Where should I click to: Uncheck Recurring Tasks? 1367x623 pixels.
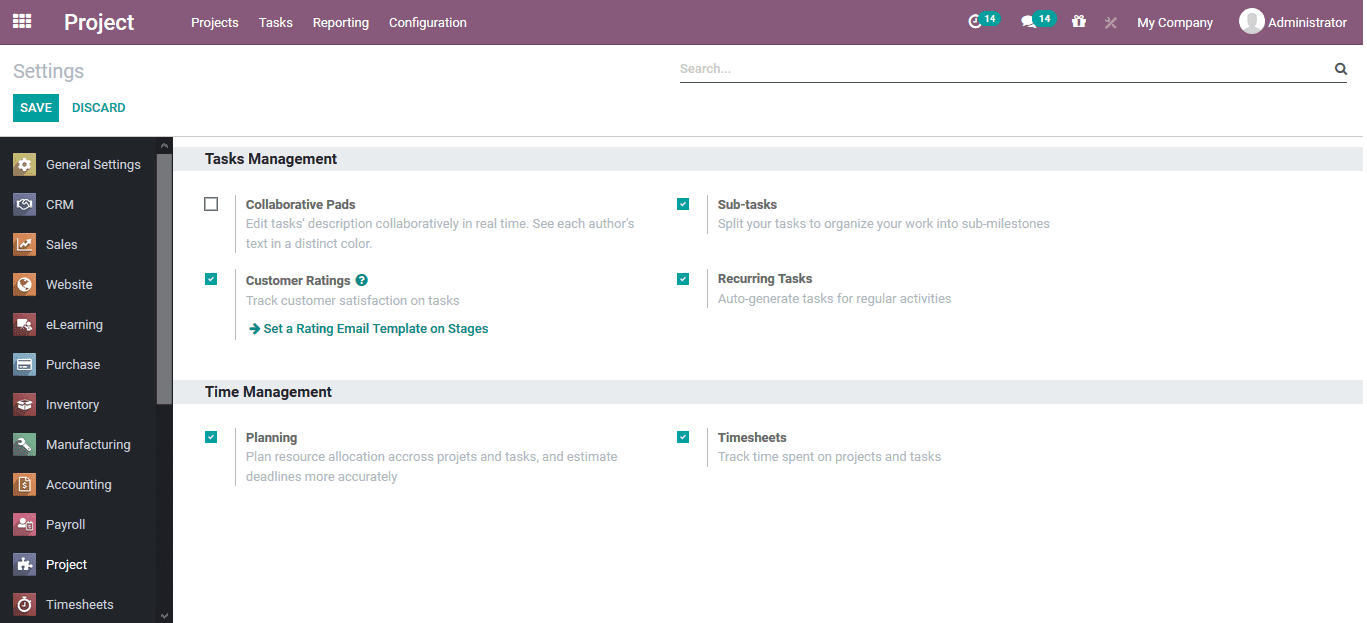pyautogui.click(x=683, y=278)
